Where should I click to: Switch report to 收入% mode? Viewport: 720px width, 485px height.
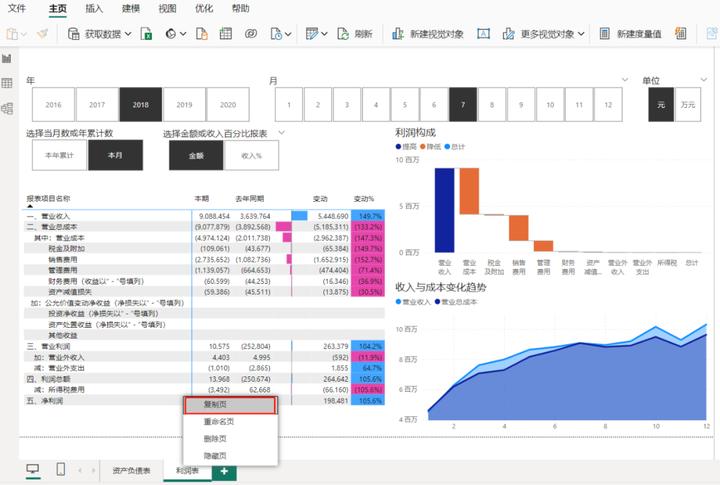[x=251, y=156]
